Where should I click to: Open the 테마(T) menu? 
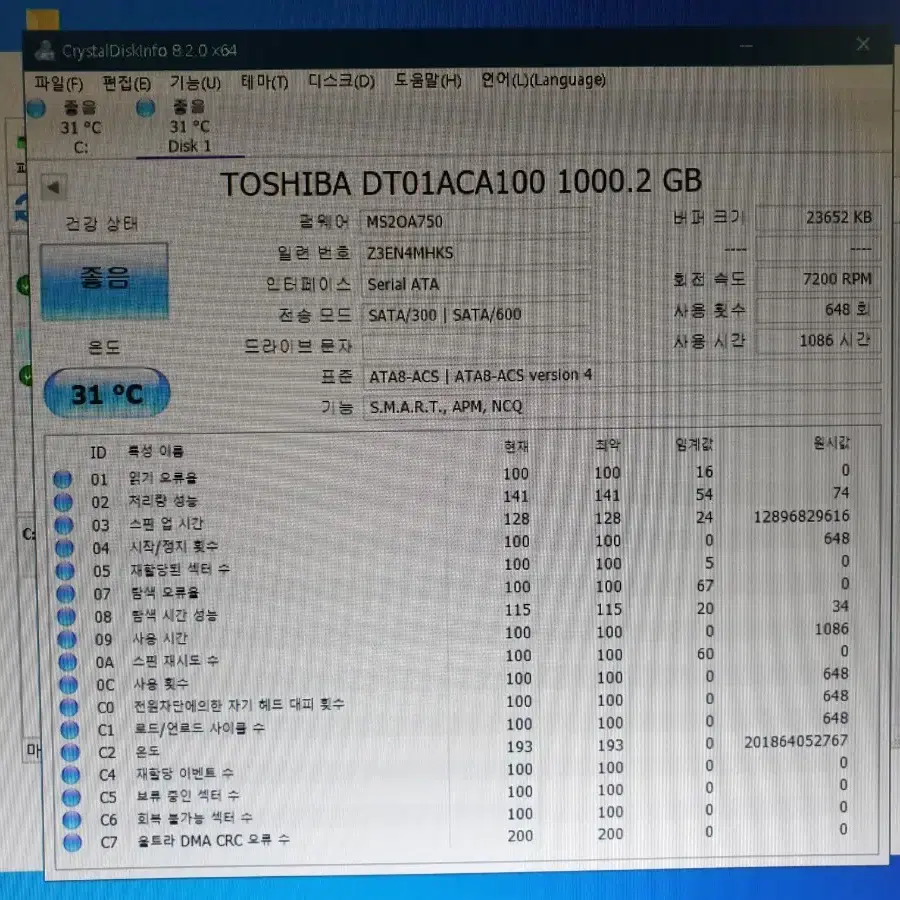click(265, 83)
